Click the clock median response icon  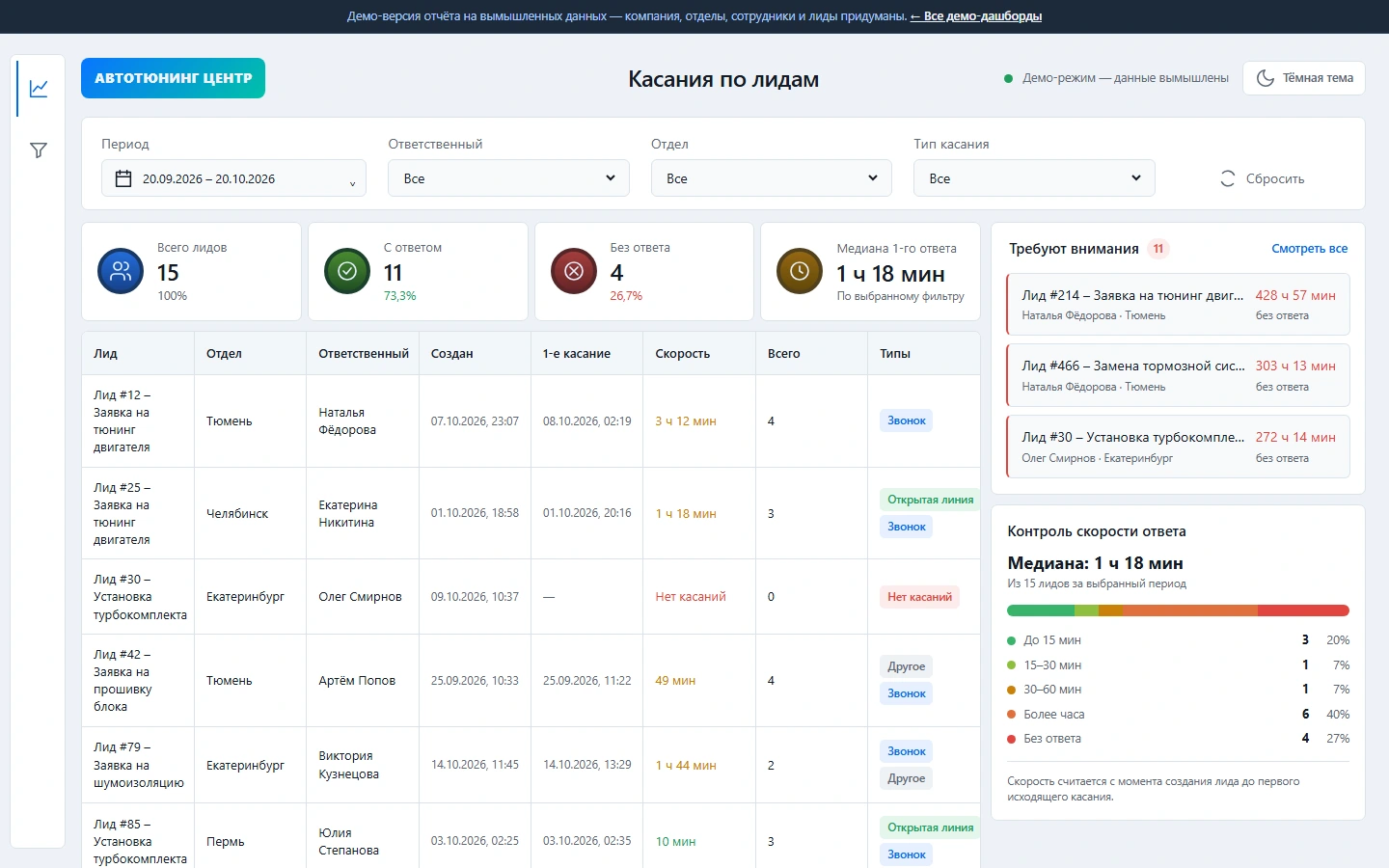point(800,272)
